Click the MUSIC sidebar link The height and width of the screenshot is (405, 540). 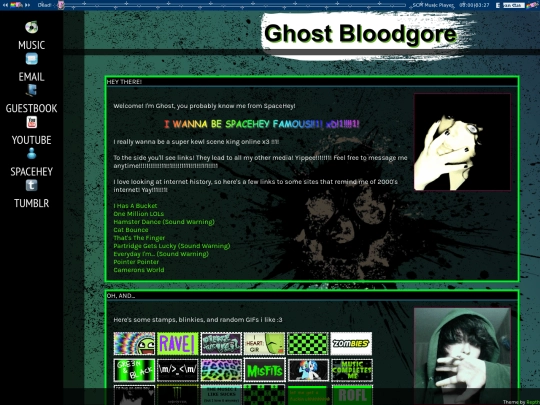pos(31,45)
